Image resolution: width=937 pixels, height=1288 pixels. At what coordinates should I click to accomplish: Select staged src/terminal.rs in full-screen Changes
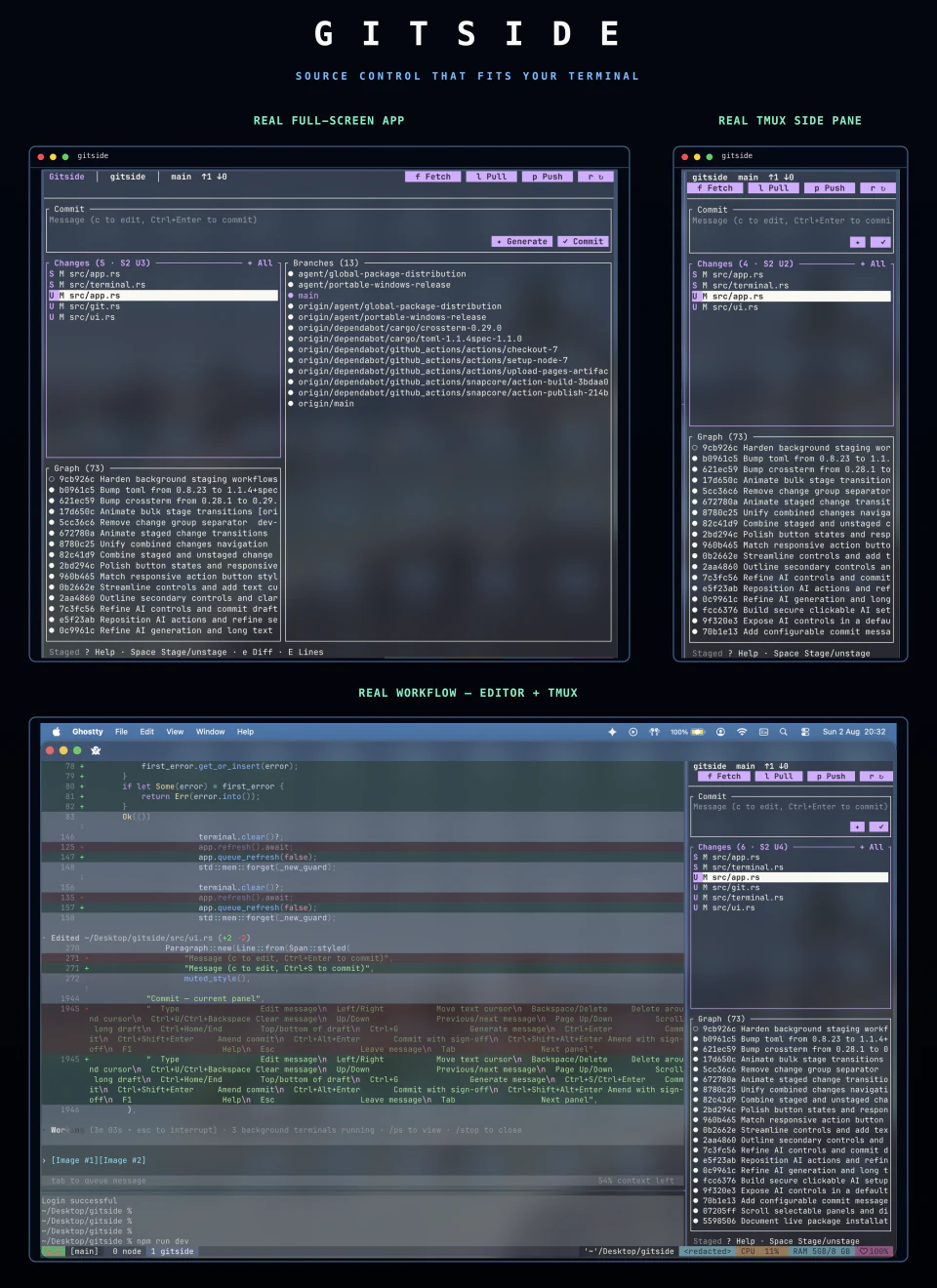coord(163,285)
